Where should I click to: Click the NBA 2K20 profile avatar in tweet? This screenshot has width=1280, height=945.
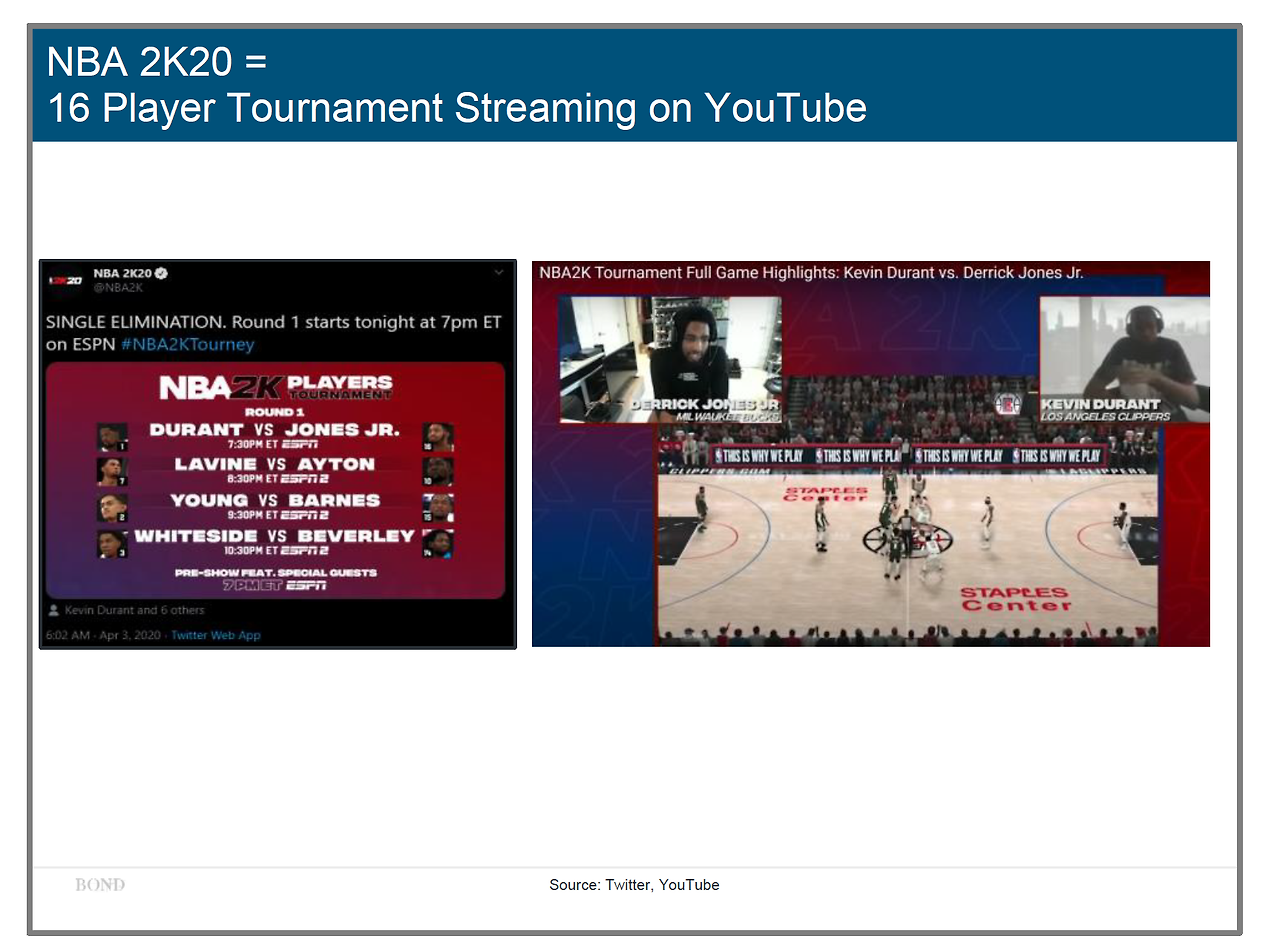point(66,280)
